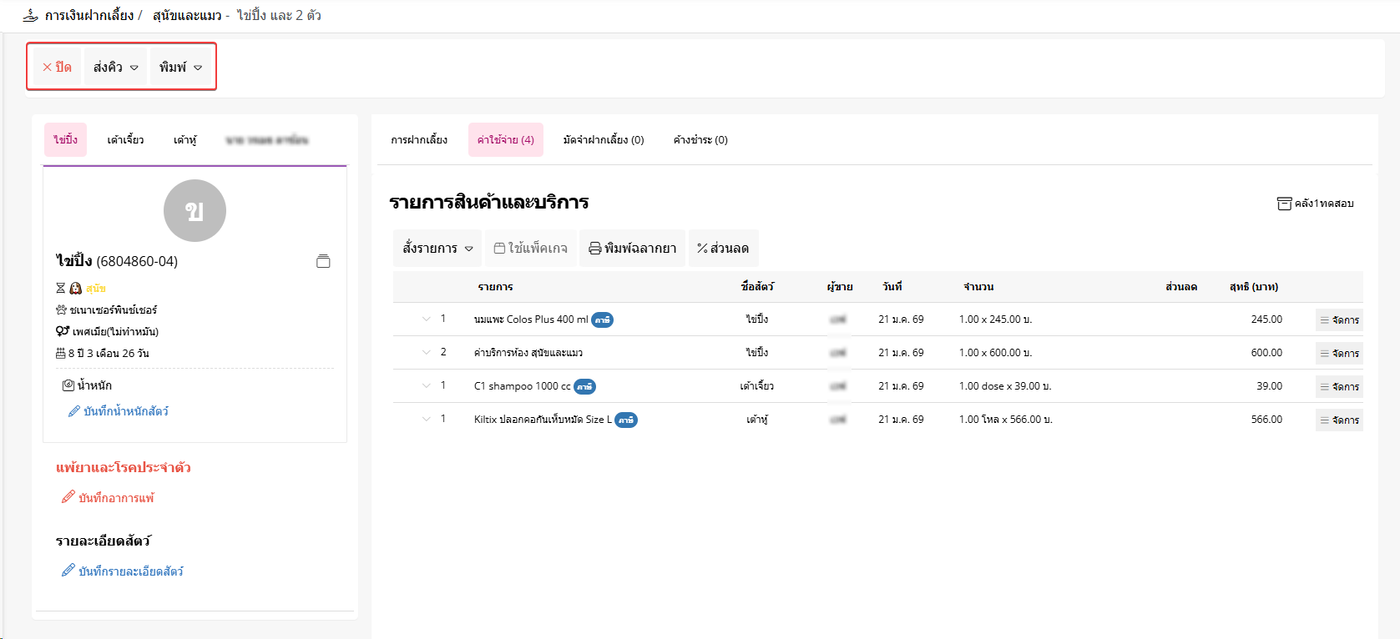Image resolution: width=1400 pixels, height=639 pixels.
Task: Open the การฝากเลี้ยง tab
Action: coord(419,140)
